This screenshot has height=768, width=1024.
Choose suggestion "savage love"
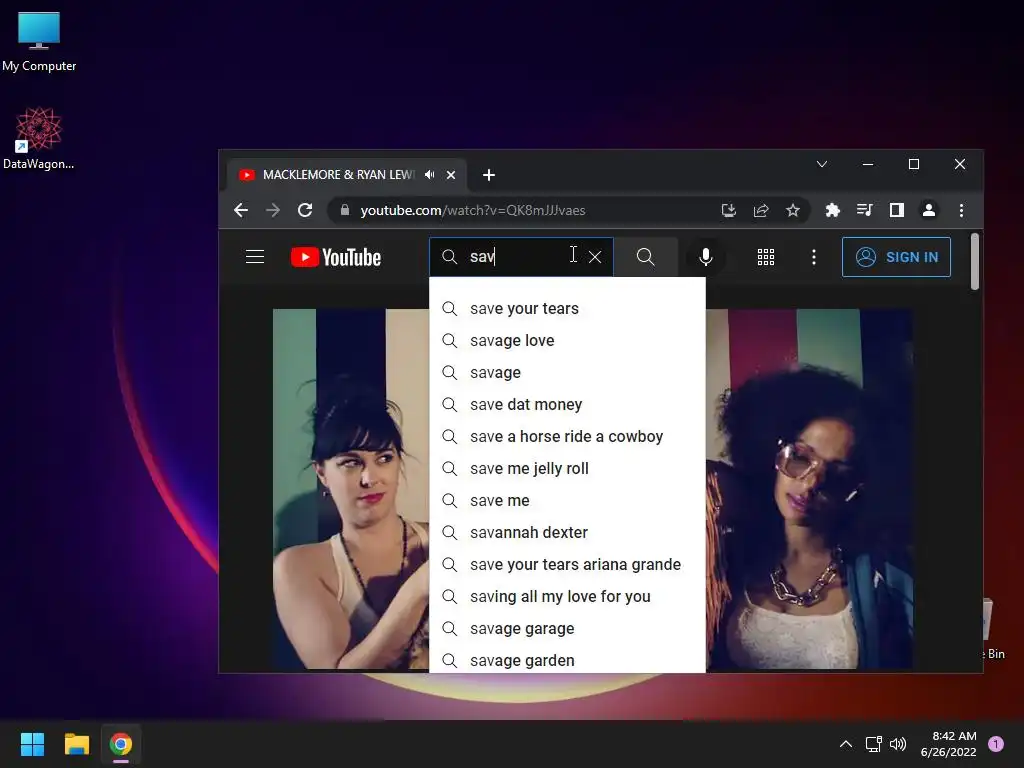[x=567, y=340]
